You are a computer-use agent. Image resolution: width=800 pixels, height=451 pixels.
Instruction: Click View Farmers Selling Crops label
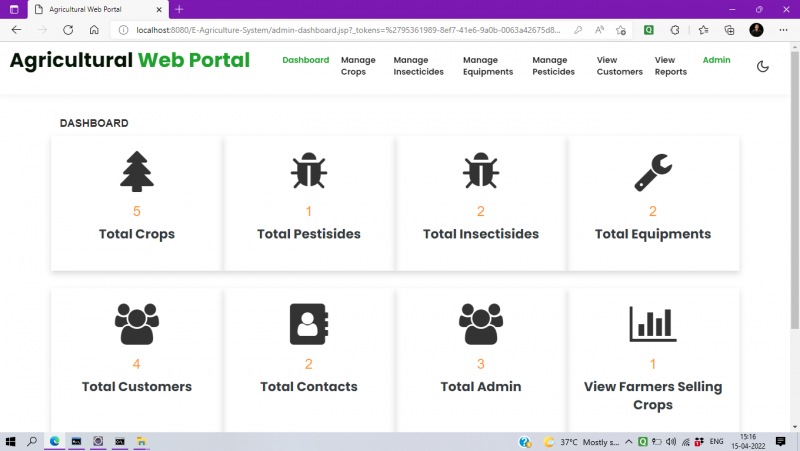653,395
